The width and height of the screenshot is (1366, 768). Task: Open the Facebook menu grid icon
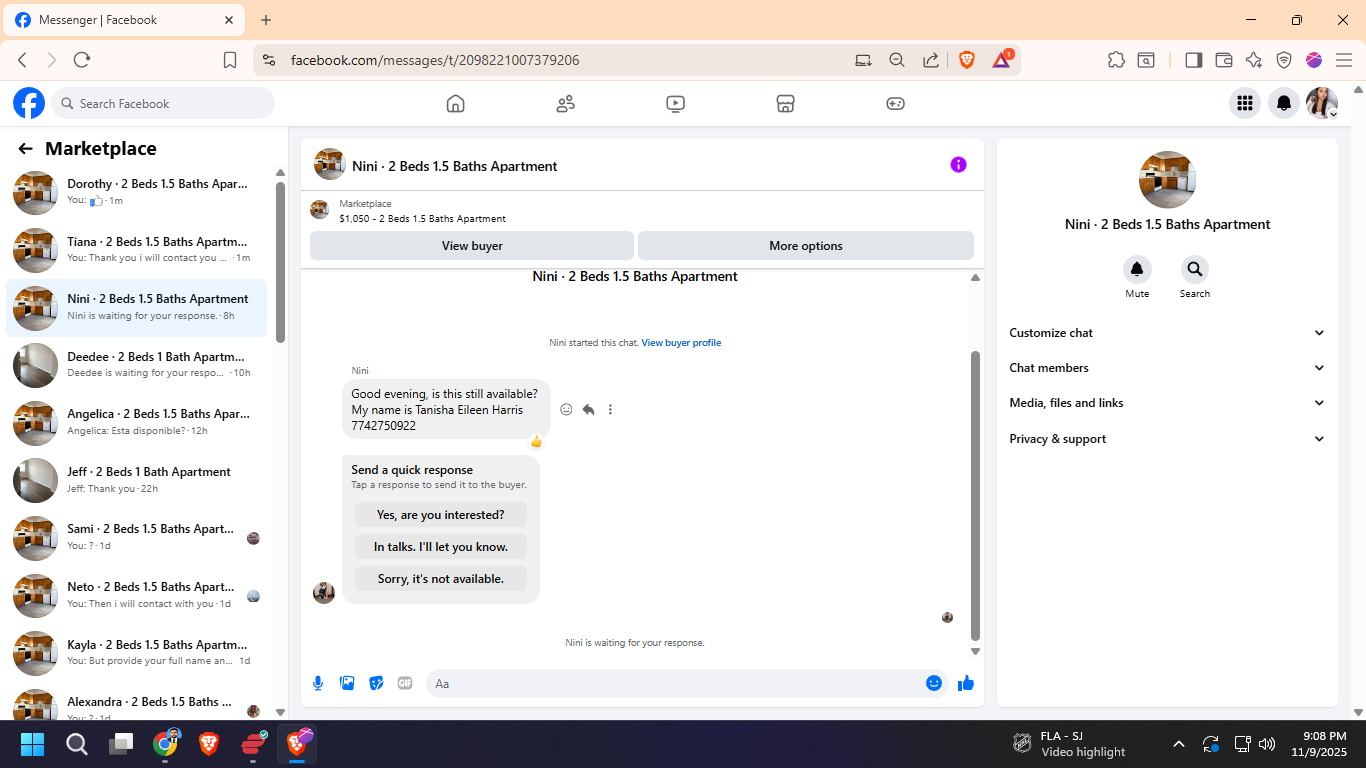pyautogui.click(x=1244, y=103)
